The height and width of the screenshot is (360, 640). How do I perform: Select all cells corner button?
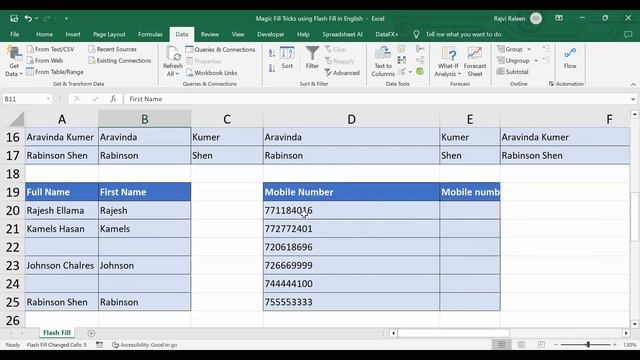coord(17,119)
